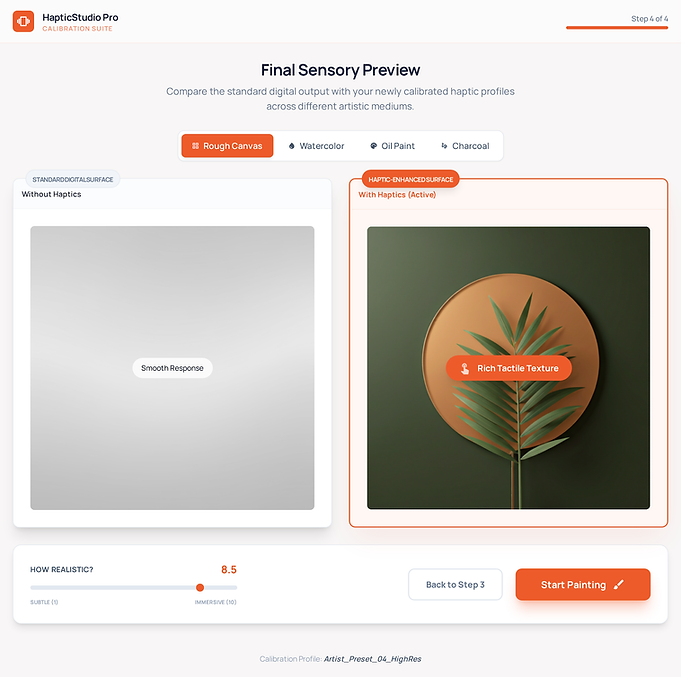Click the gray standard surface preview
The image size is (681, 677).
[x=172, y=368]
